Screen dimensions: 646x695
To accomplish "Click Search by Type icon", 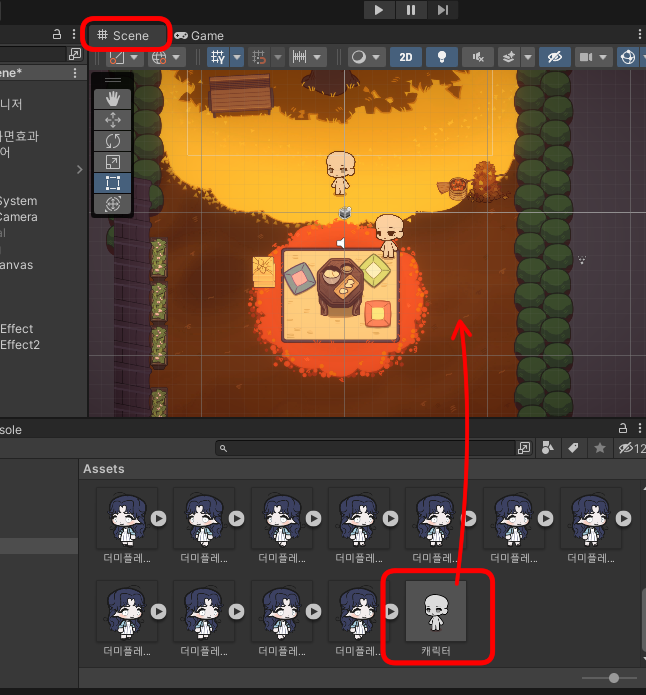I will click(548, 448).
